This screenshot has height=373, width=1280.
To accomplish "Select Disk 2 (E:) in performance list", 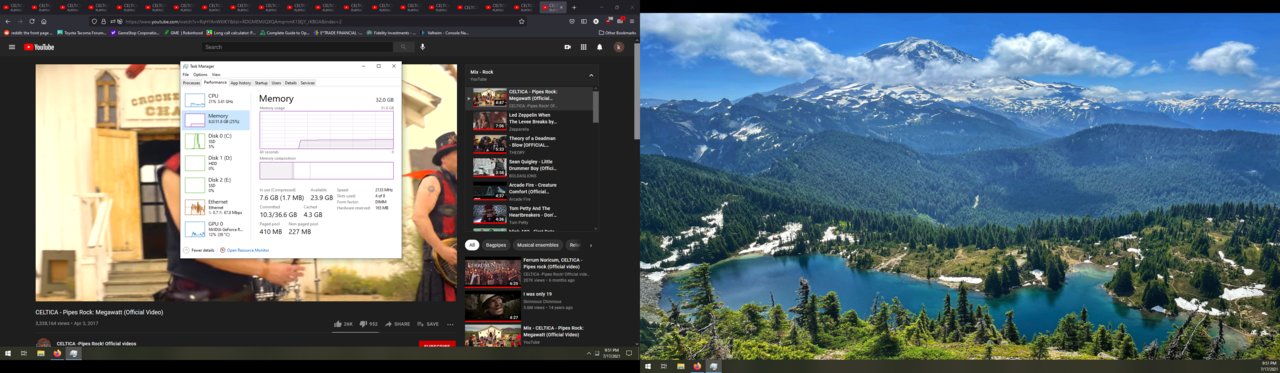I will pos(216,185).
